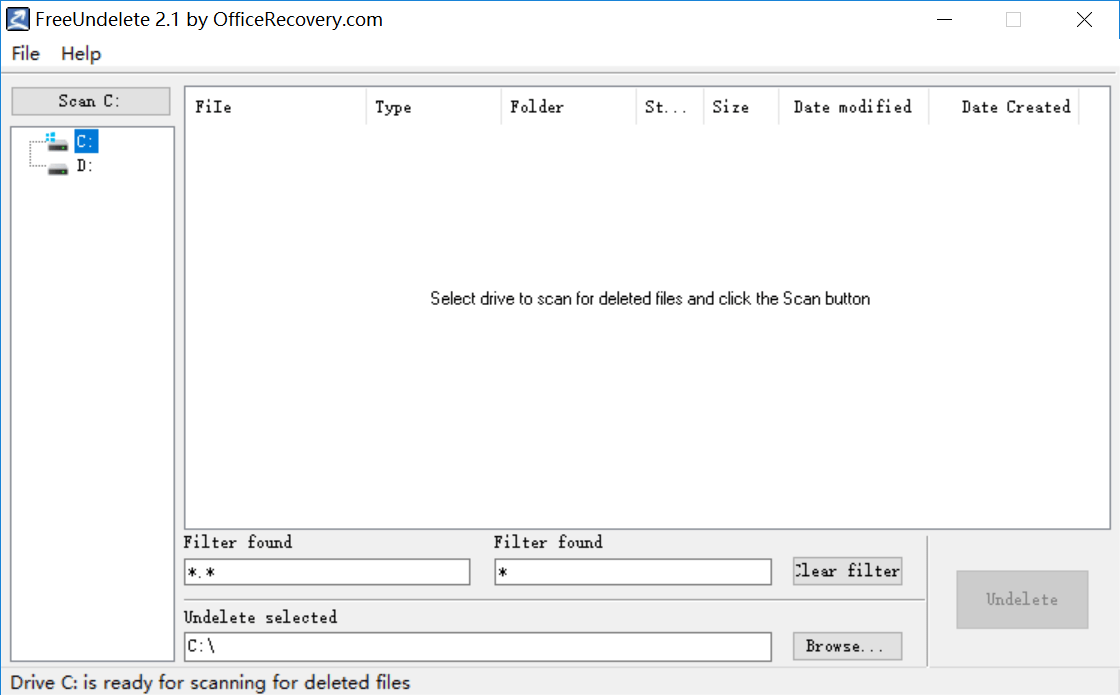The image size is (1120, 695).
Task: Select the C: drive label
Action: click(x=86, y=142)
